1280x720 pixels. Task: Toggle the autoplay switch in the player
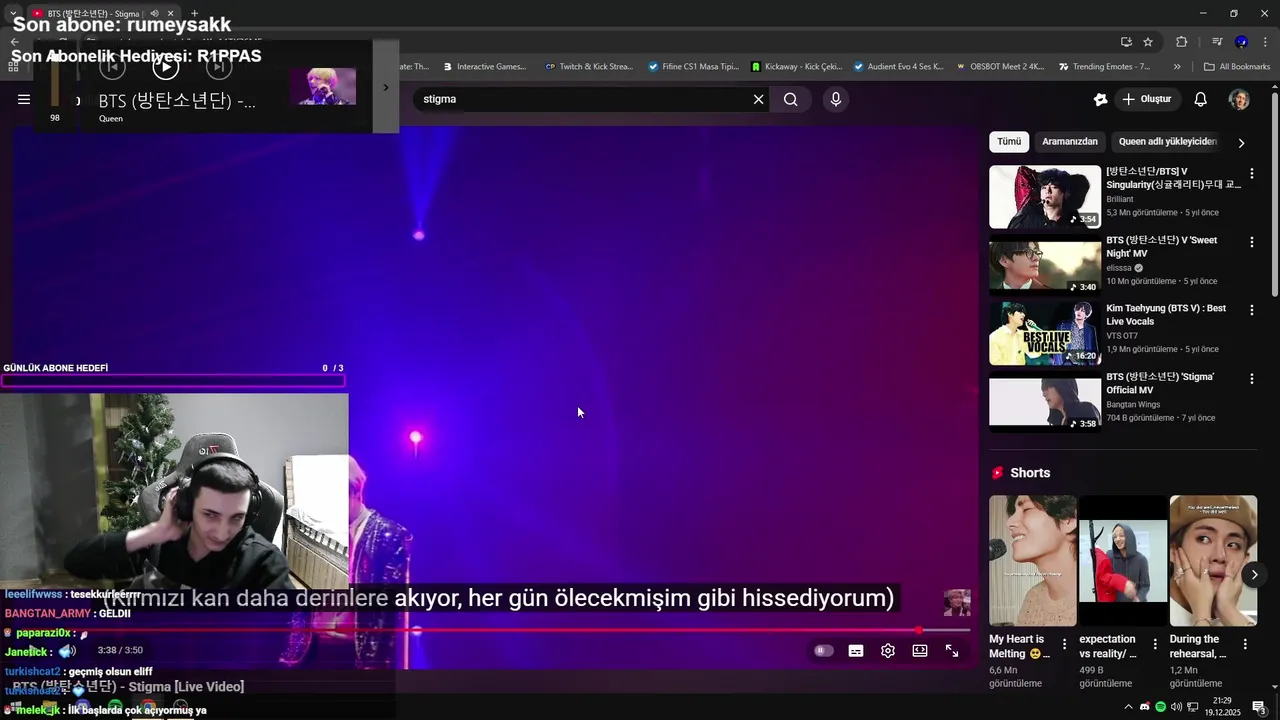click(x=823, y=651)
